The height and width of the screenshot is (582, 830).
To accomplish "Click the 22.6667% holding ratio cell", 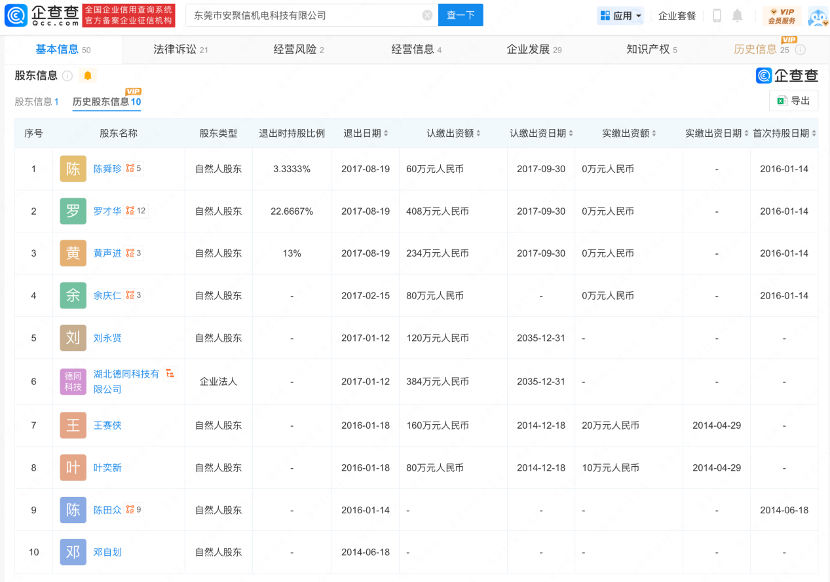I will tap(292, 211).
